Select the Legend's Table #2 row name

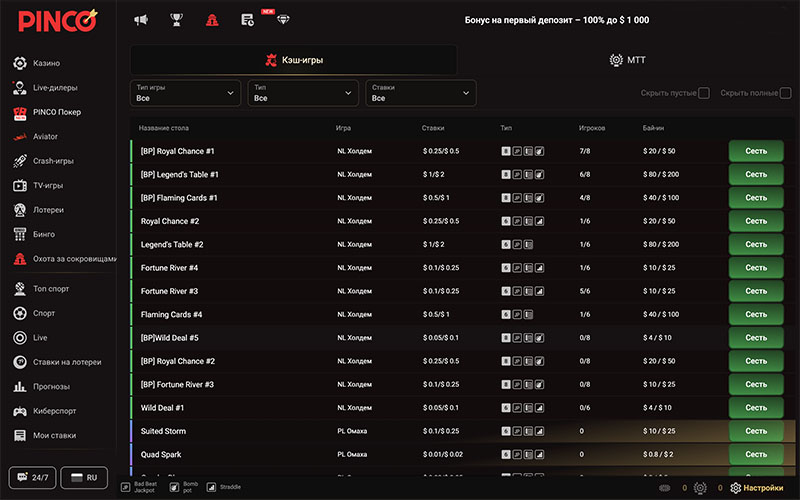[x=172, y=244]
